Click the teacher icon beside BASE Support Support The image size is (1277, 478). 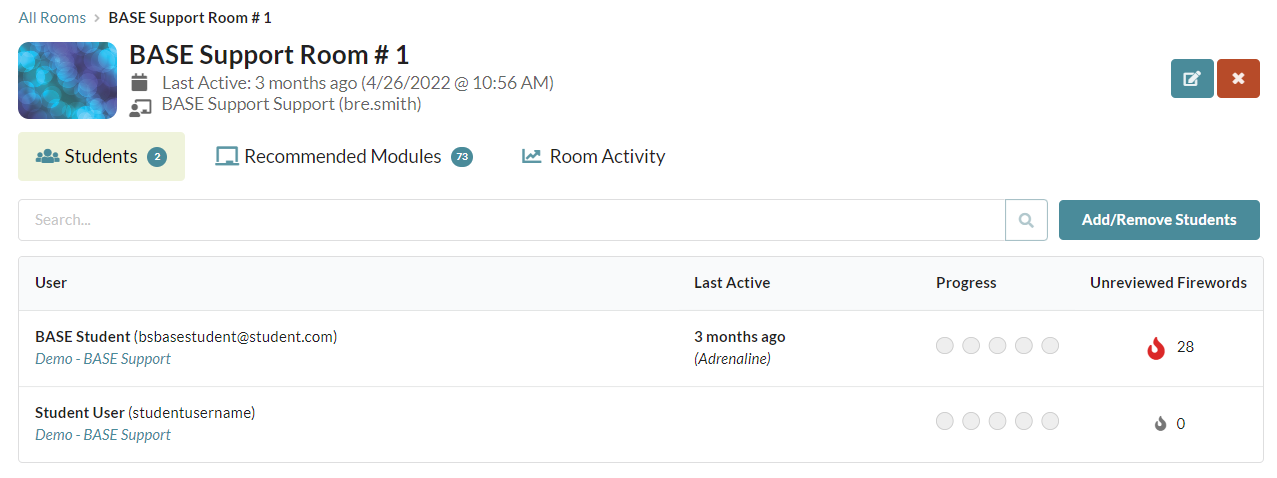coord(140,105)
